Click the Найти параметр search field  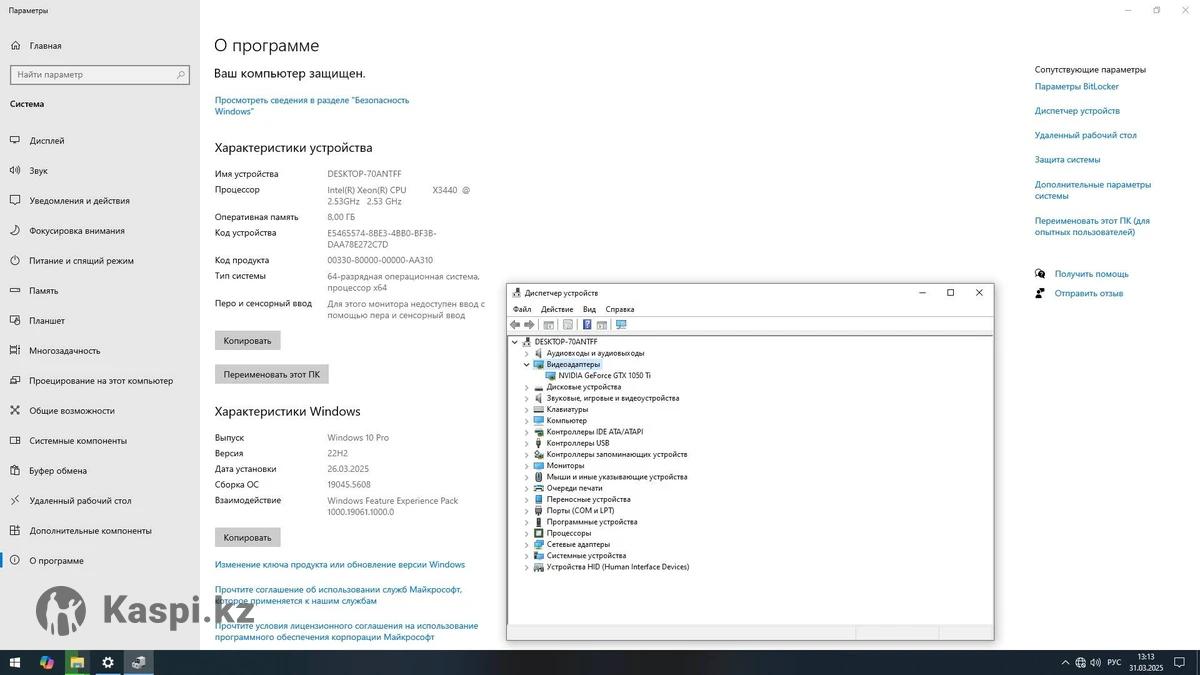[x=100, y=75]
